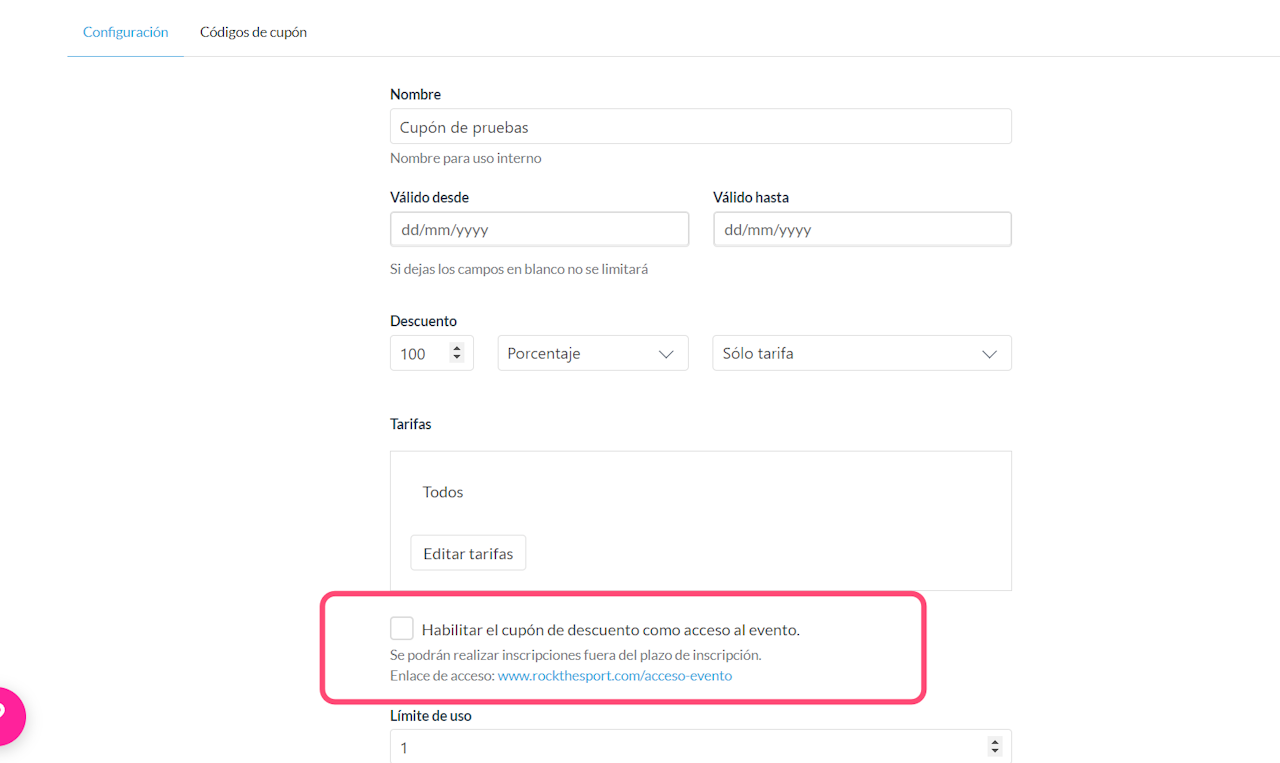
Task: Open the floating pink help bubble
Action: [x=8, y=714]
